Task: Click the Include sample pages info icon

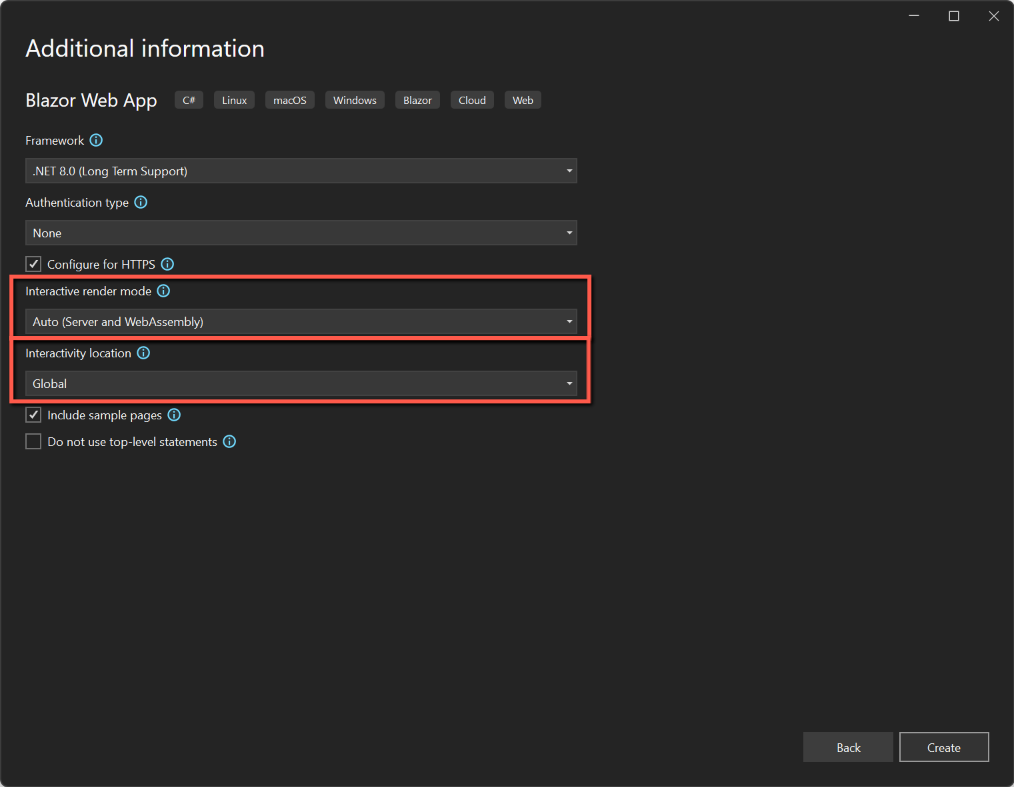Action: (173, 414)
